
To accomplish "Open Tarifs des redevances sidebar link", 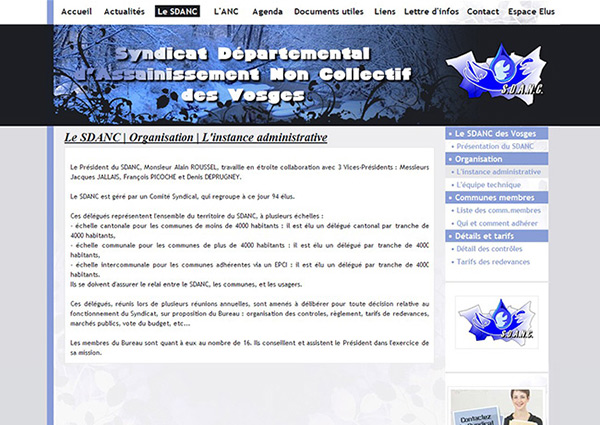I will click(493, 262).
